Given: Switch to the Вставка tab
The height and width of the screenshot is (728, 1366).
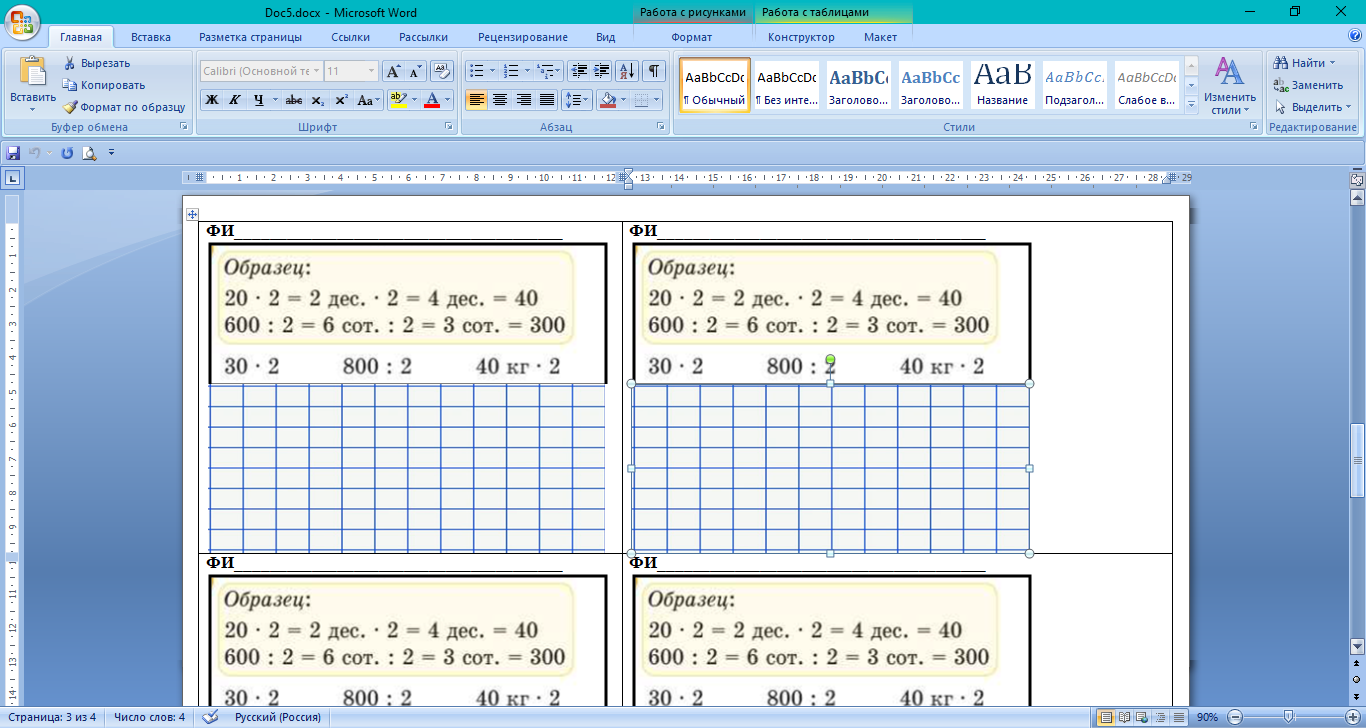Looking at the screenshot, I should coord(151,37).
